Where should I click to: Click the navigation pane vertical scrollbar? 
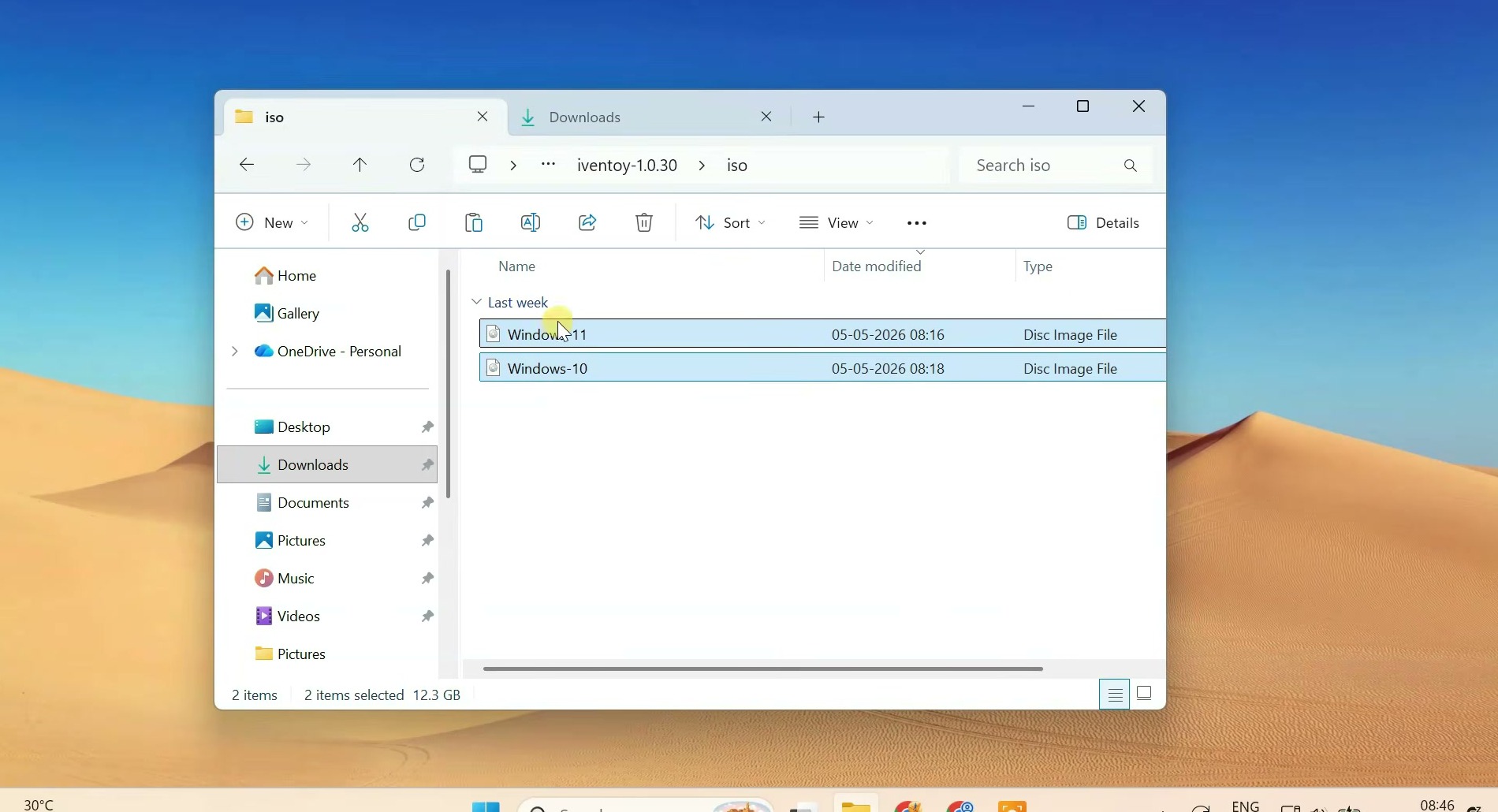[449, 384]
